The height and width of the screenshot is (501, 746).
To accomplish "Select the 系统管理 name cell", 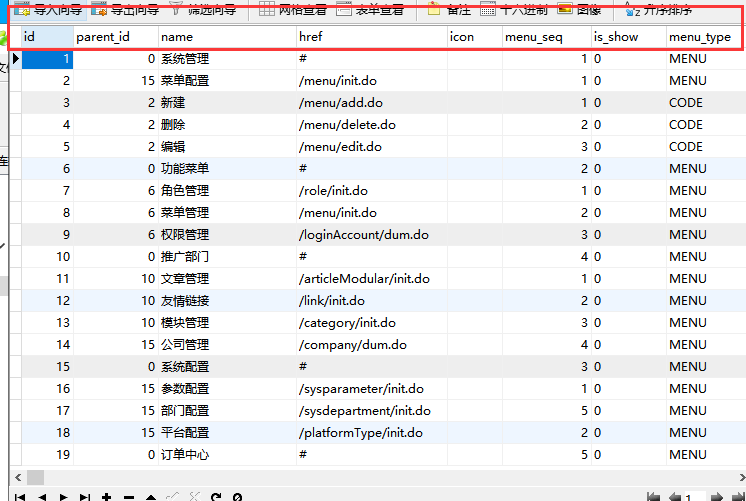I will [x=227, y=59].
